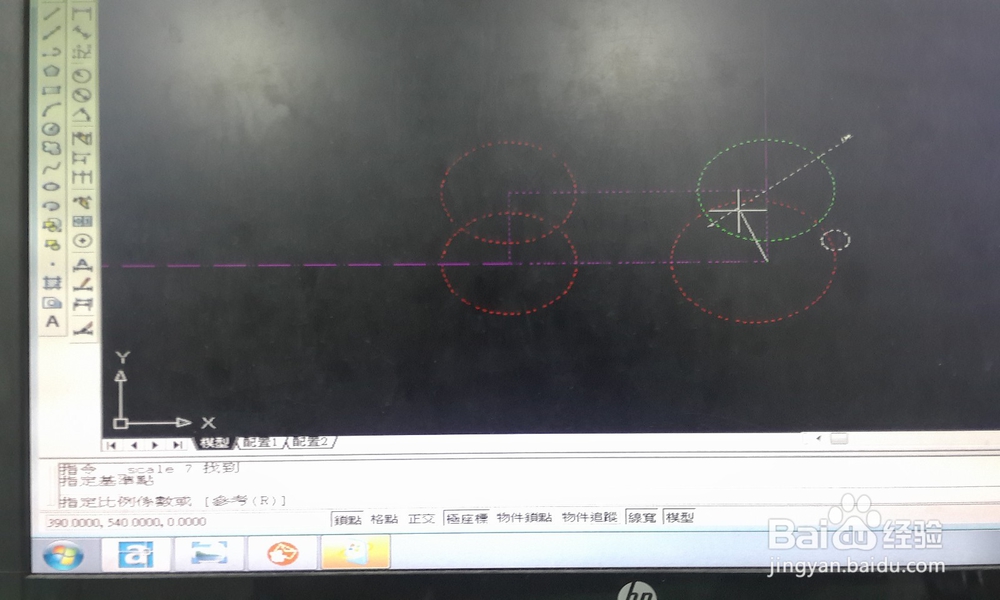Open the blue screenshot app in the taskbar
Viewport: 1000px width, 600px height.
(x=209, y=553)
